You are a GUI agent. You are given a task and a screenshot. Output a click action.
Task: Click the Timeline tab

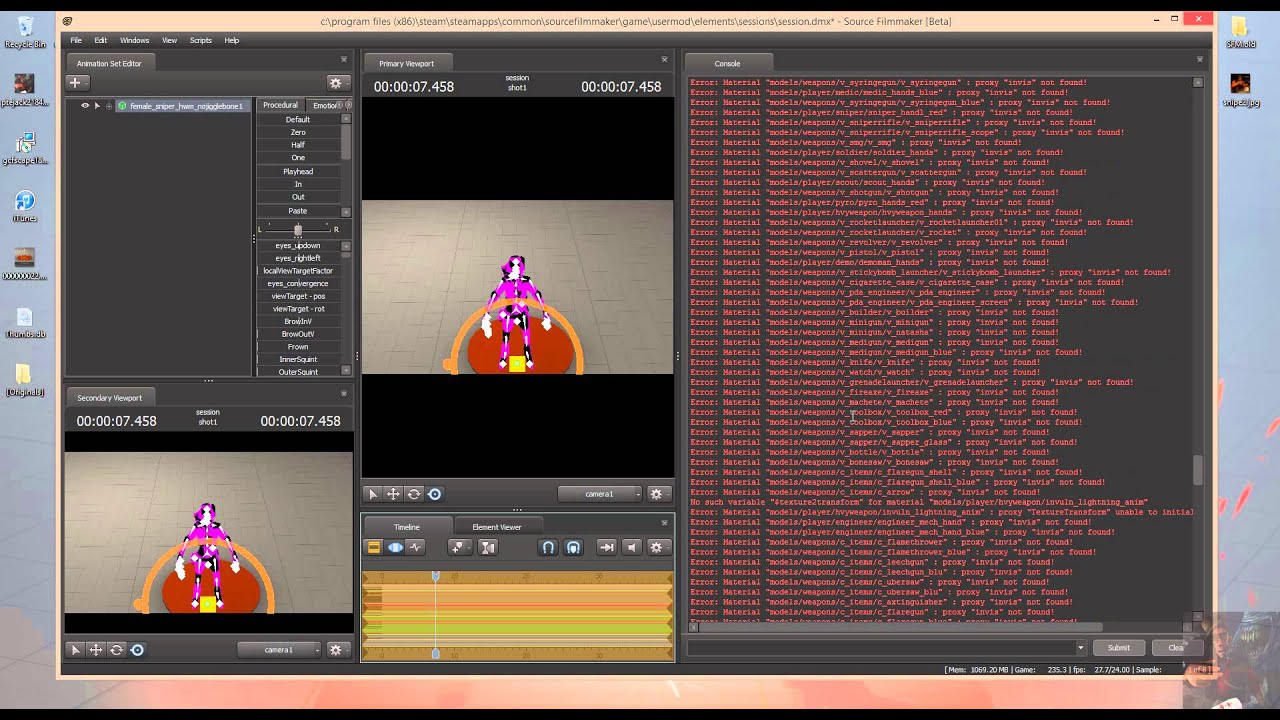point(407,527)
